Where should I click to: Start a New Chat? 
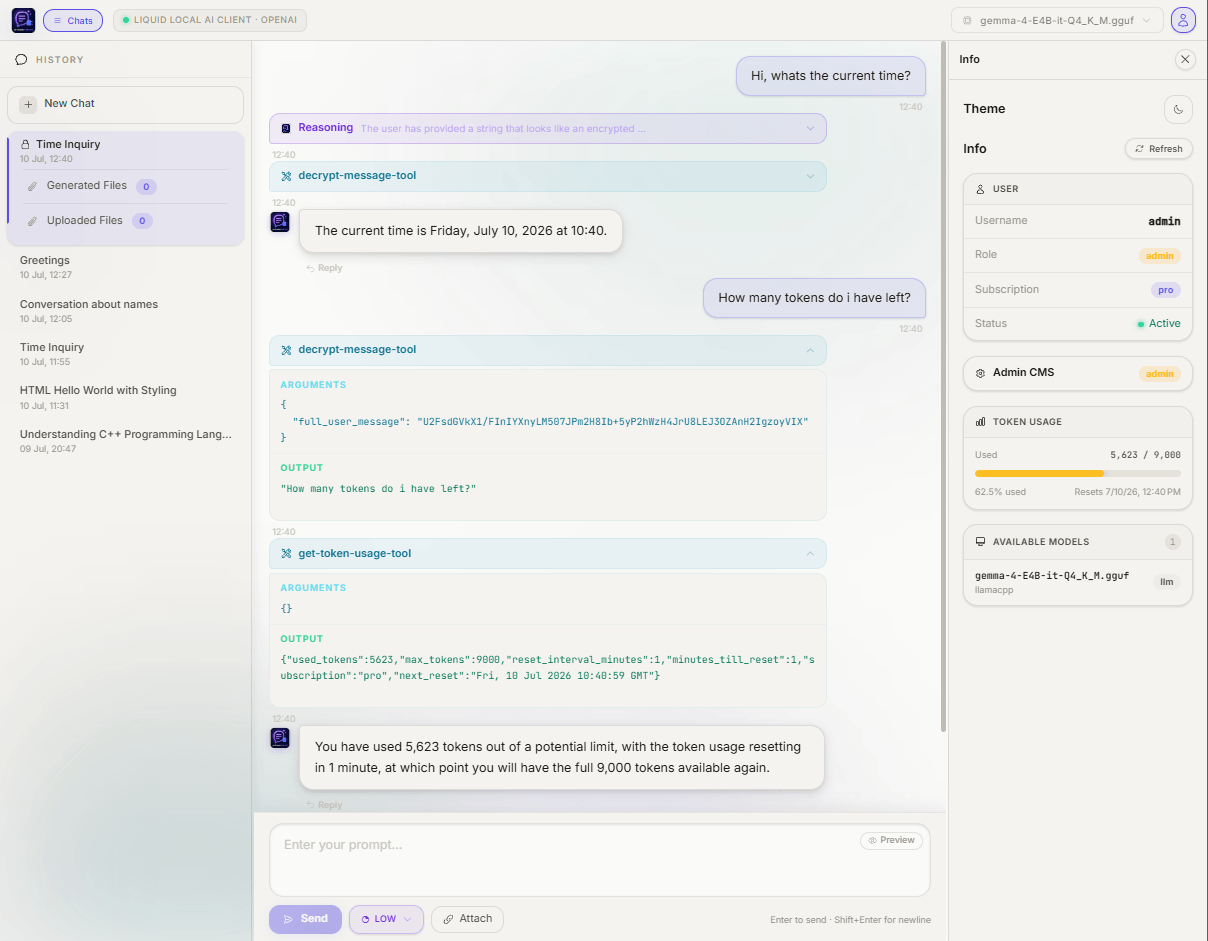(x=125, y=104)
